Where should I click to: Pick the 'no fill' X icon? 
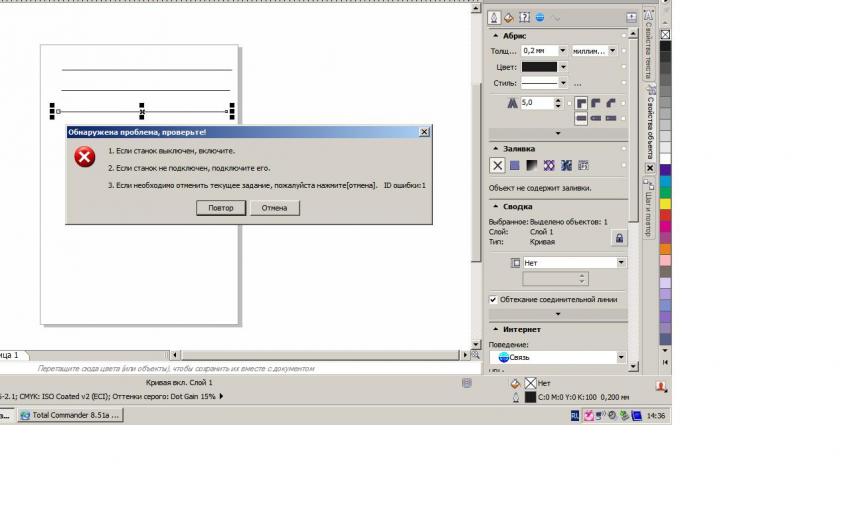(x=497, y=165)
